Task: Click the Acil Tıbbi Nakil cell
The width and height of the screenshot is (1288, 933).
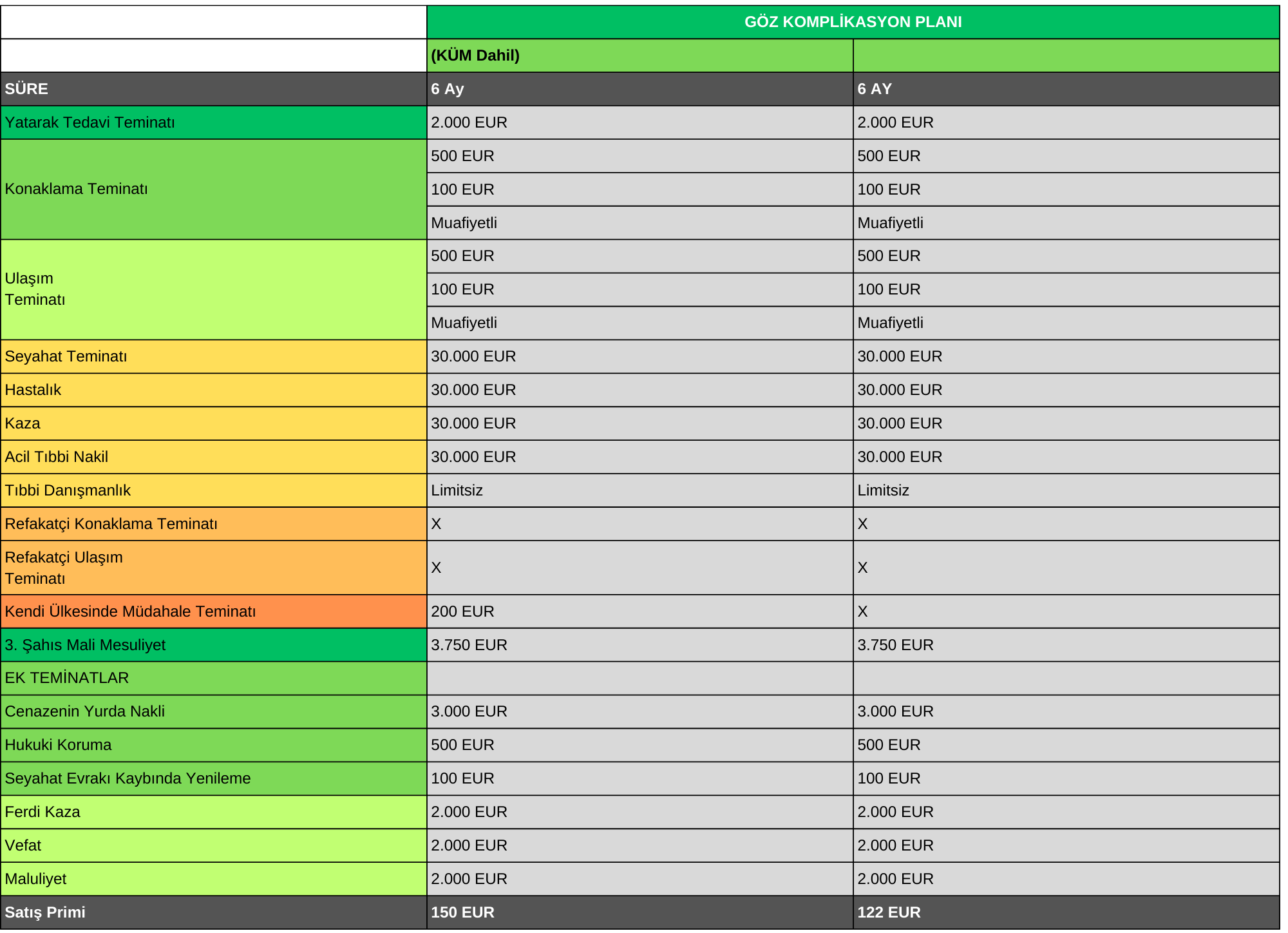Action: 213,457
